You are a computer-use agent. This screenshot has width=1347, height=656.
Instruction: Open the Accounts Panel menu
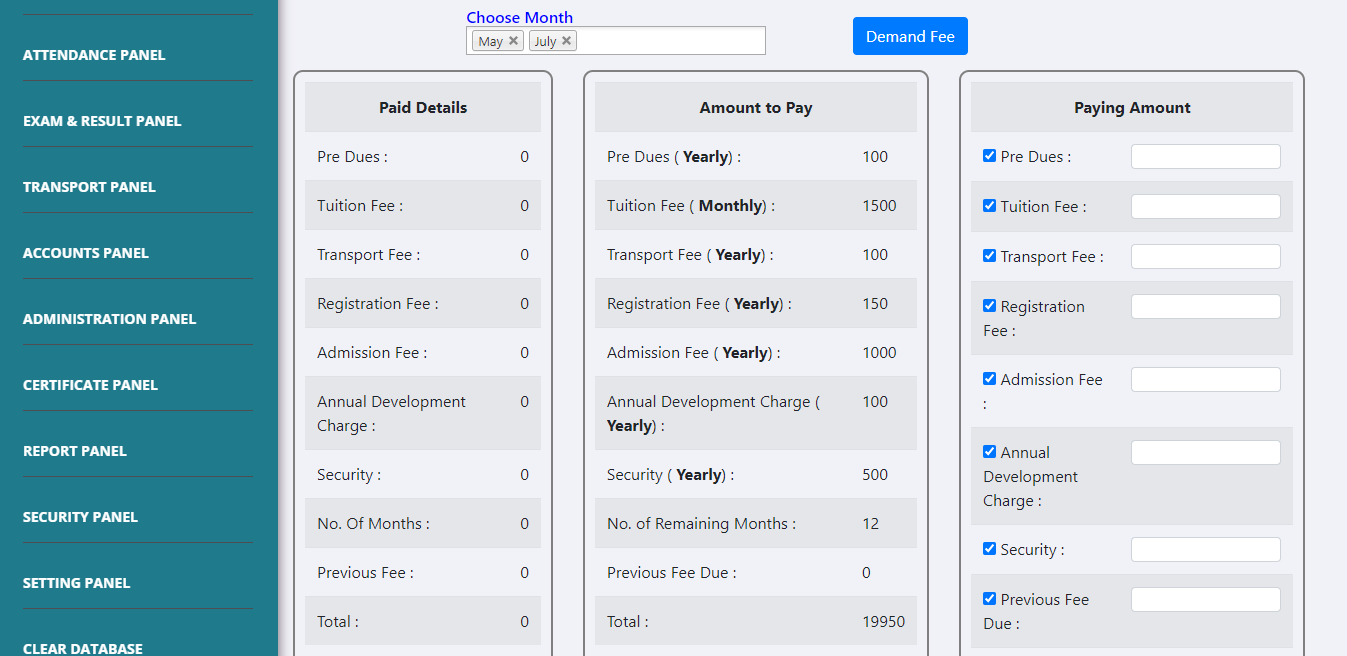coord(85,253)
